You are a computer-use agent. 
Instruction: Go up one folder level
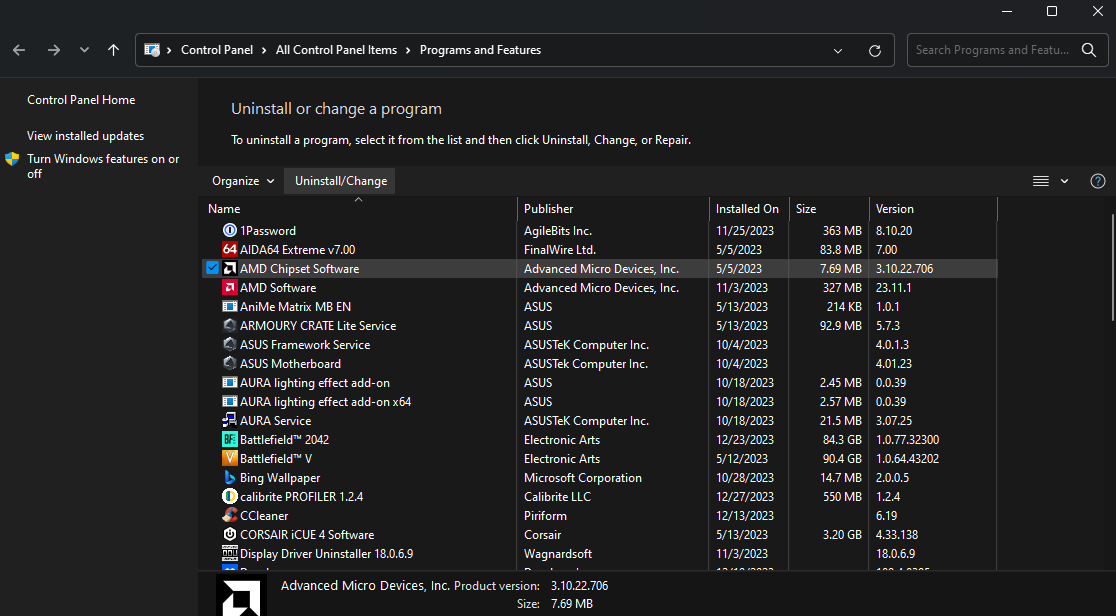coord(114,50)
